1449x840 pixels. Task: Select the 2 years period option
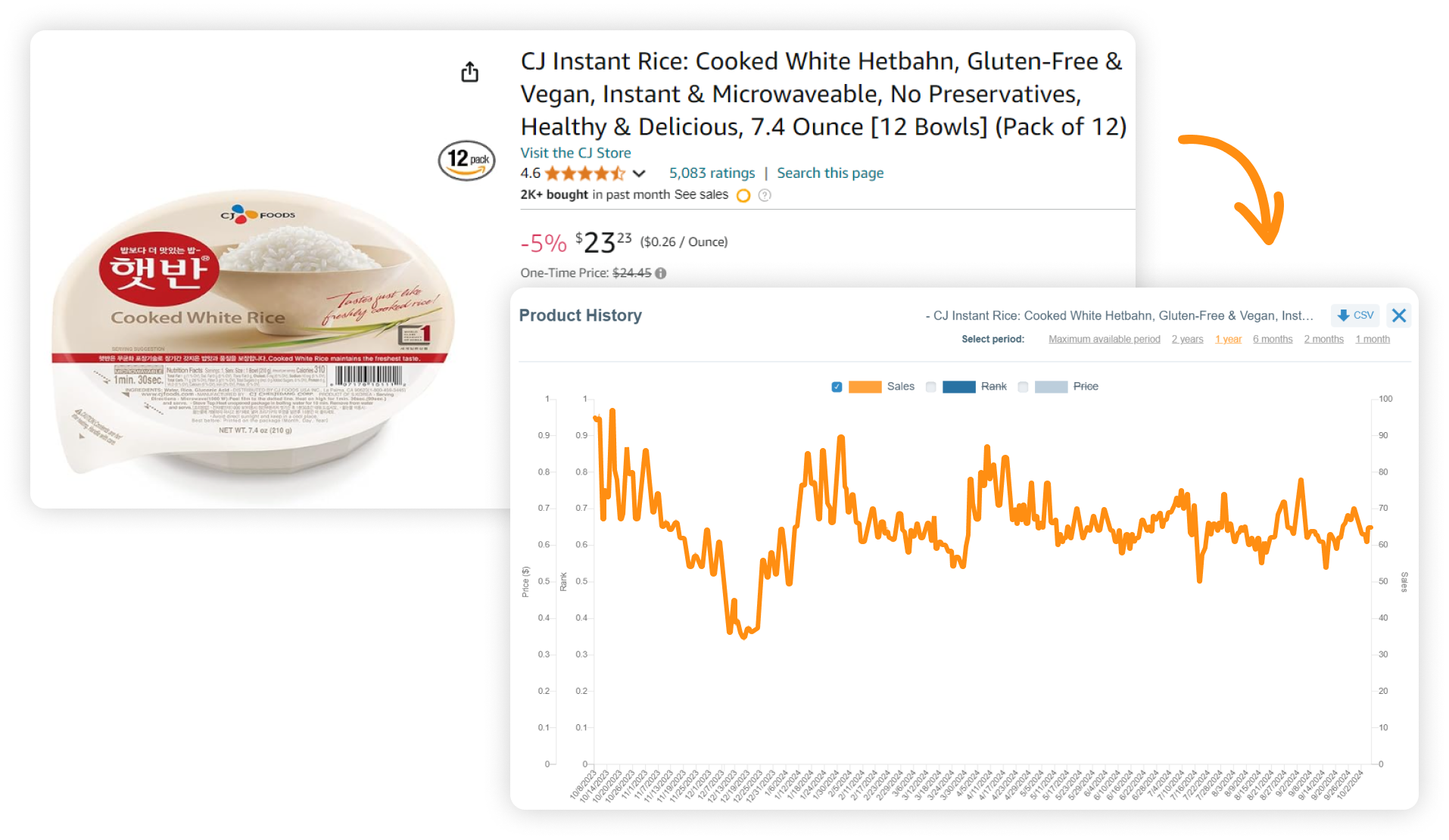[x=1187, y=339]
